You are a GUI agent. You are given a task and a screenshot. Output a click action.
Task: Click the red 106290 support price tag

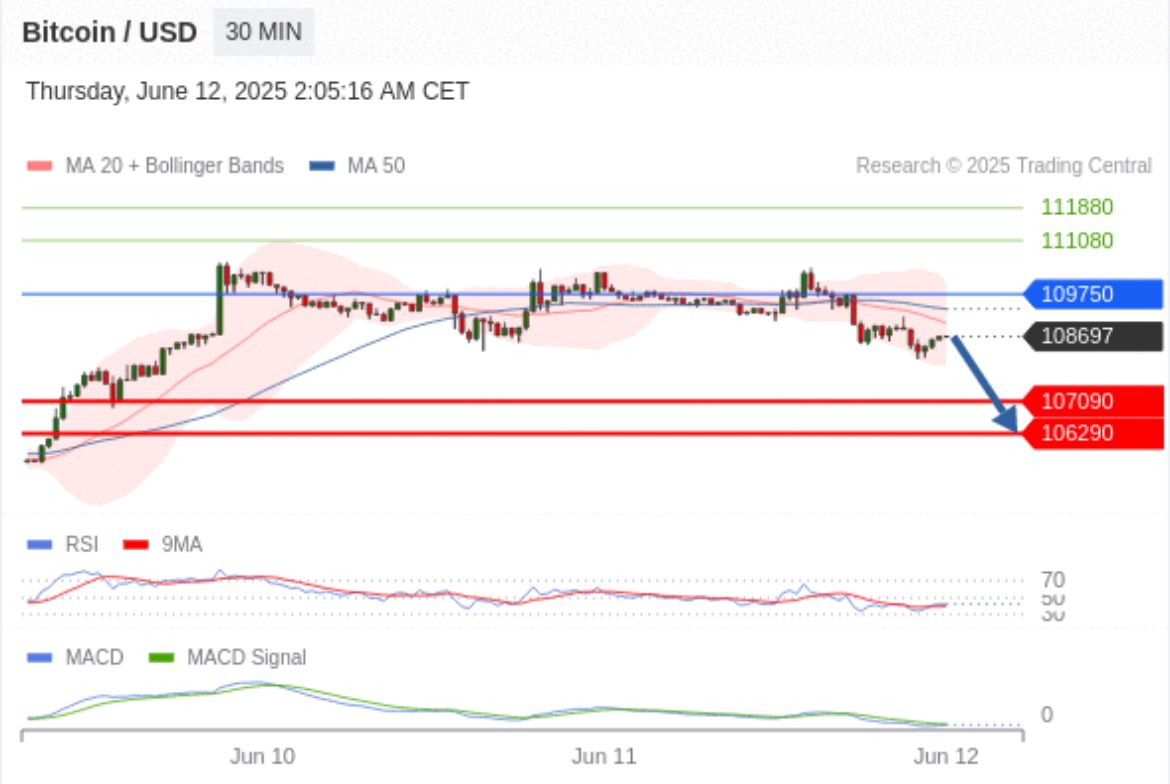point(1094,433)
